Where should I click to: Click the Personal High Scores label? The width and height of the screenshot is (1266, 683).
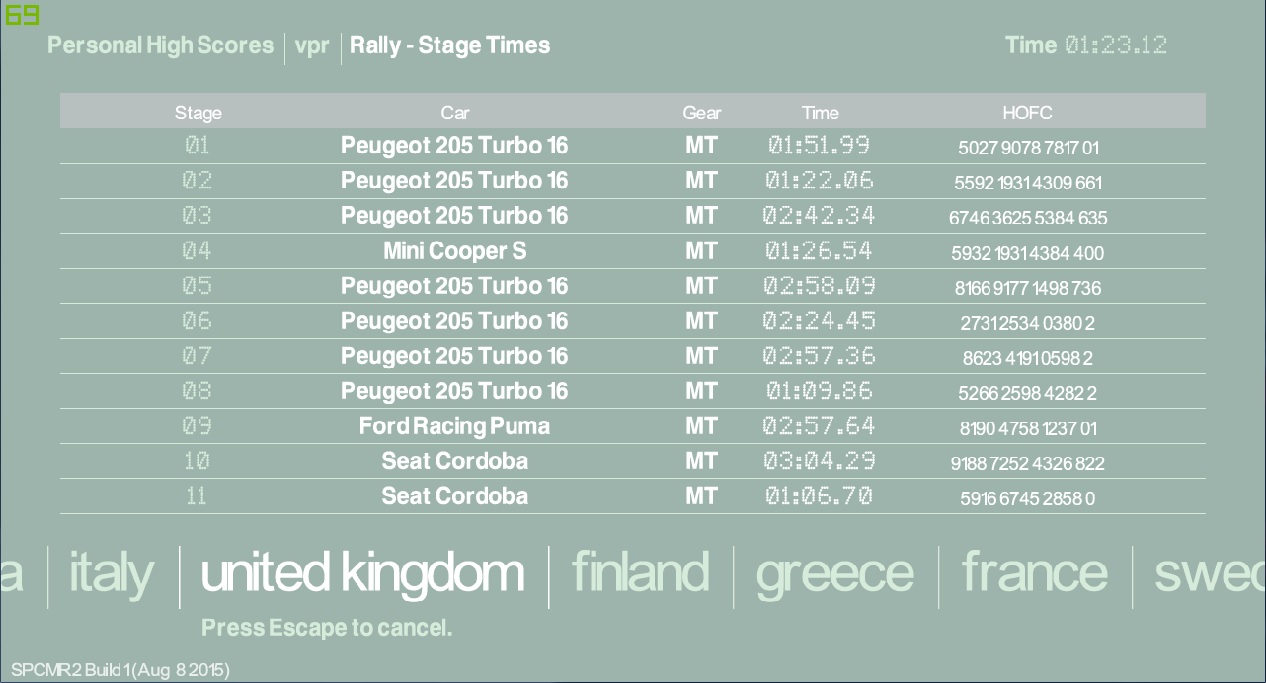pos(160,45)
